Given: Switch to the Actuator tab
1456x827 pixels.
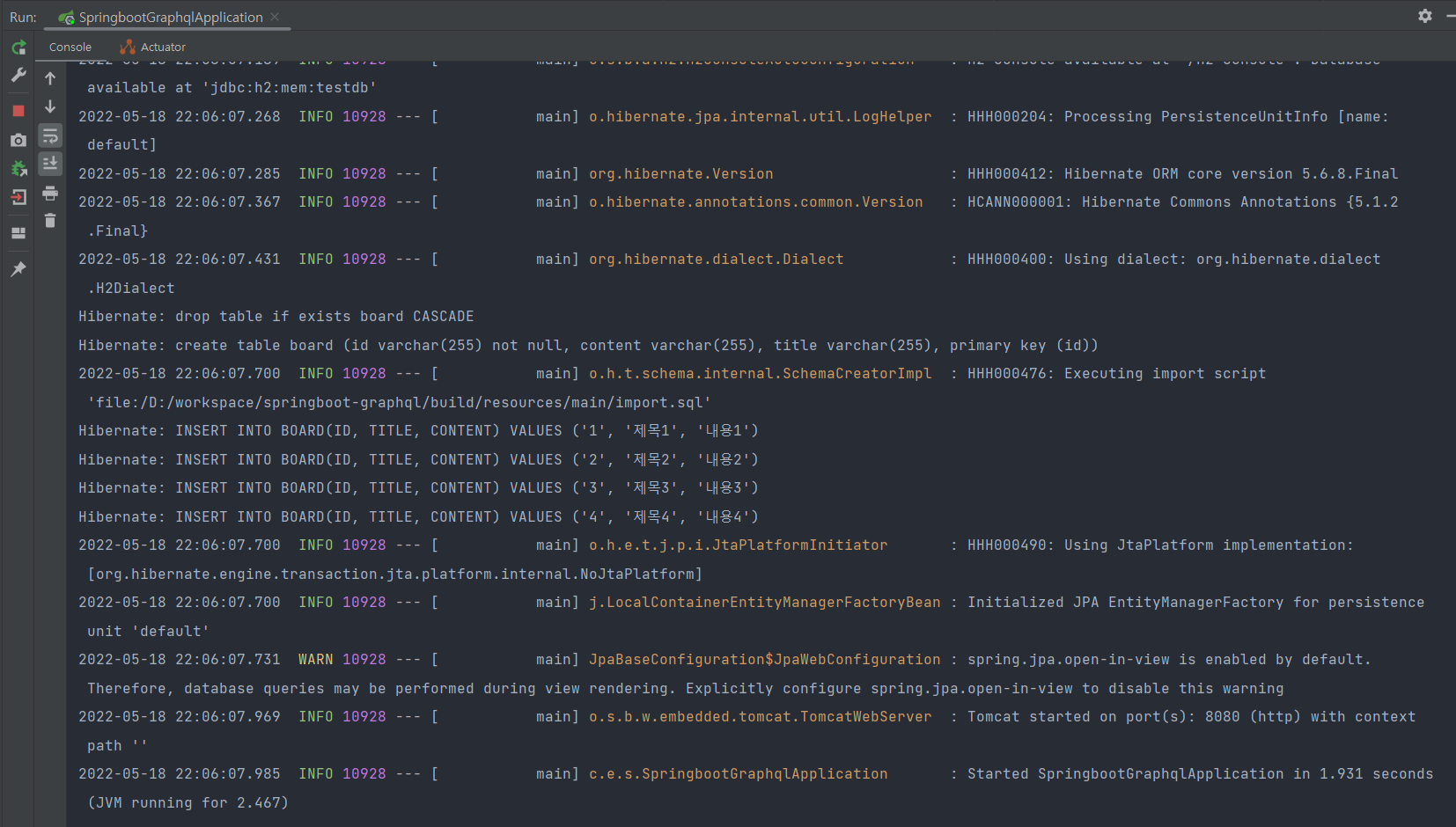Looking at the screenshot, I should 153,47.
